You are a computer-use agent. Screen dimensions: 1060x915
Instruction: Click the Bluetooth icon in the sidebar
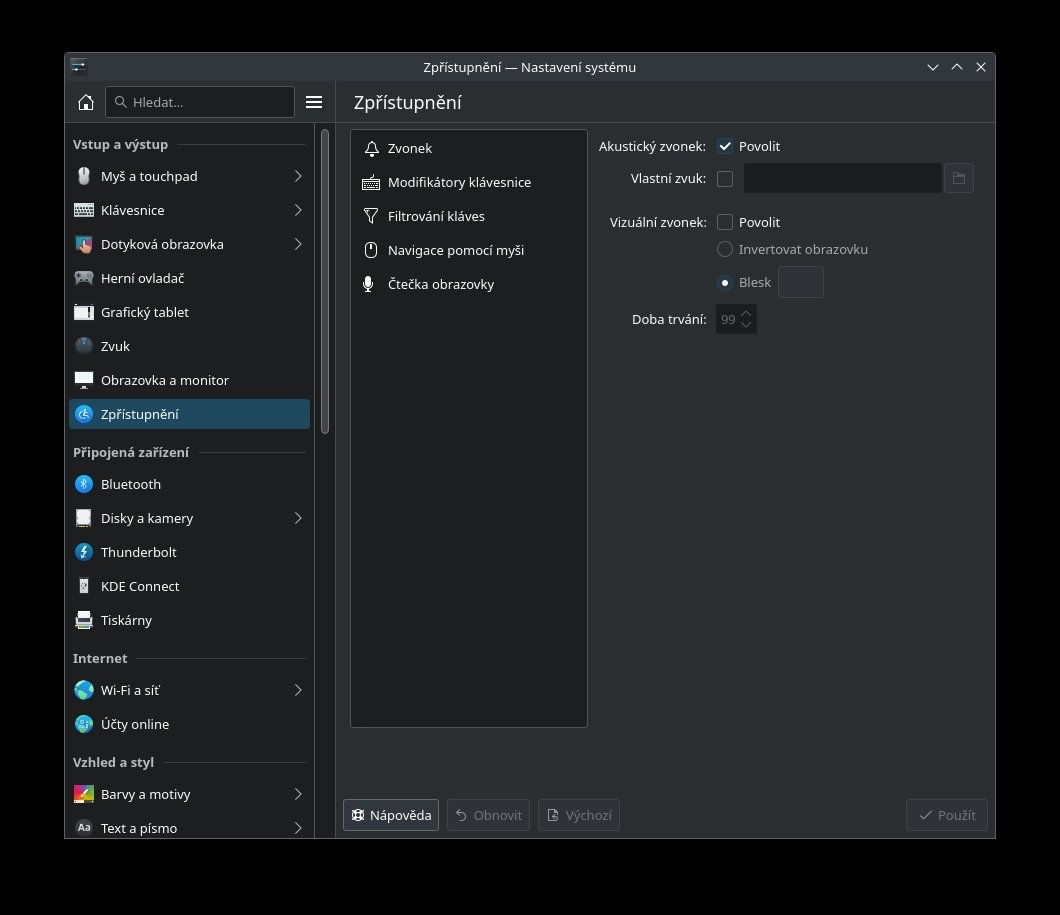(84, 484)
